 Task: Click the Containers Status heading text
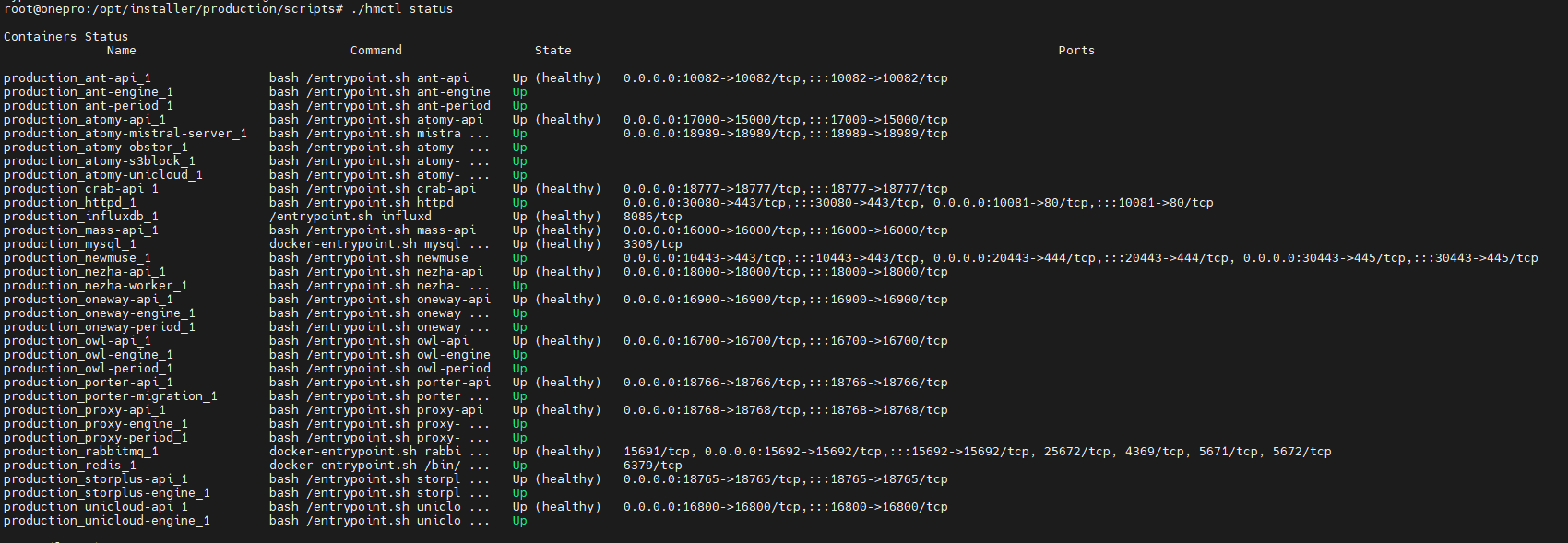pos(66,37)
